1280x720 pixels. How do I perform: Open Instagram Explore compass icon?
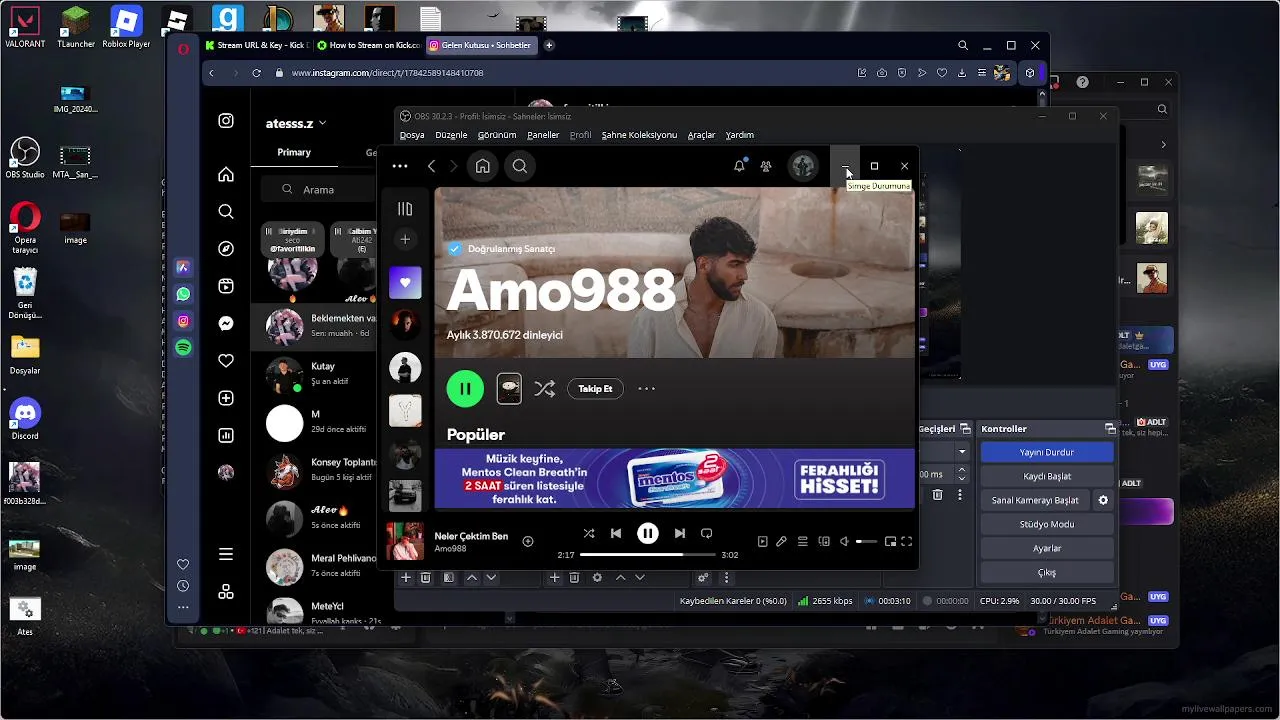[226, 249]
